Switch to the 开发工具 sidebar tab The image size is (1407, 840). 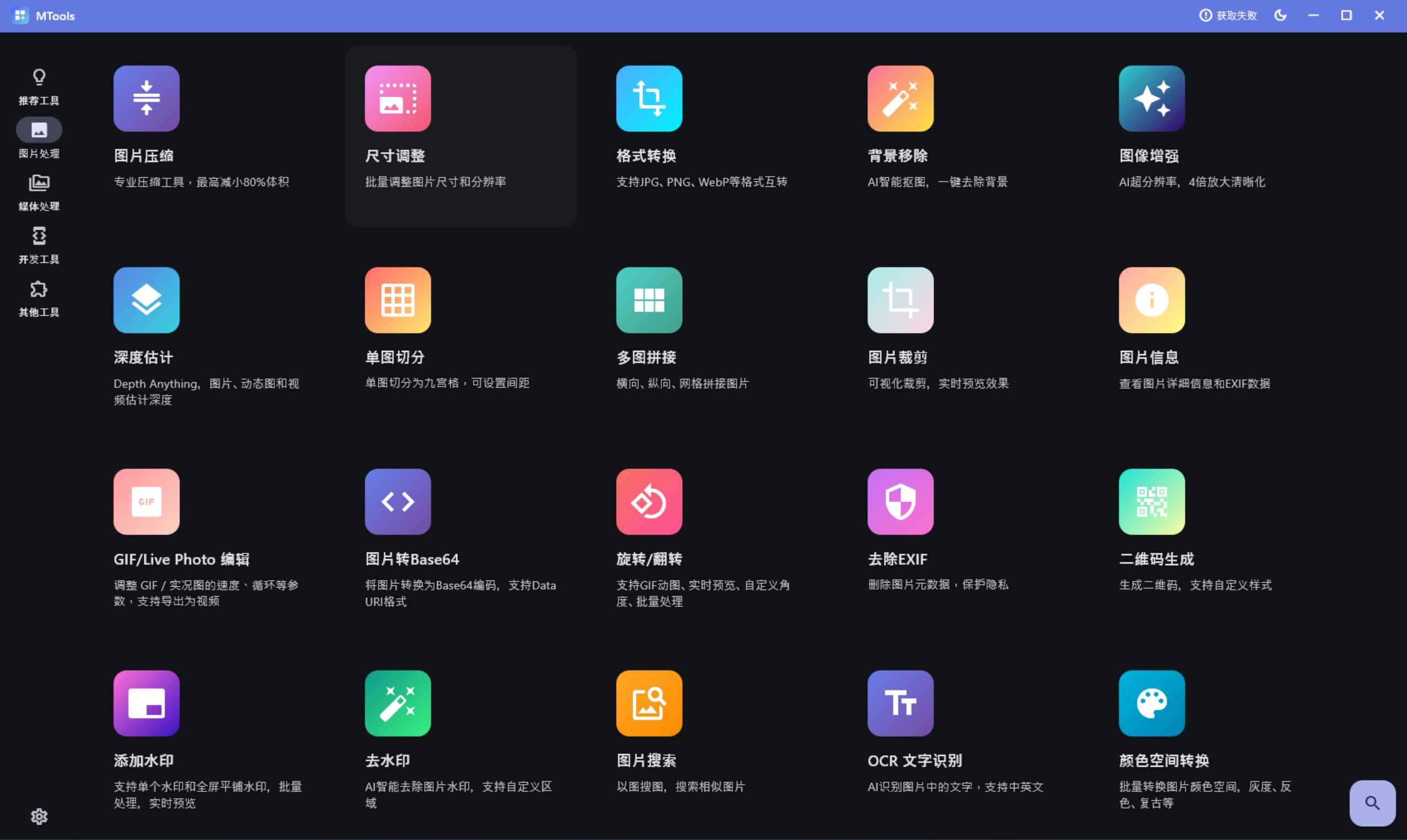39,245
